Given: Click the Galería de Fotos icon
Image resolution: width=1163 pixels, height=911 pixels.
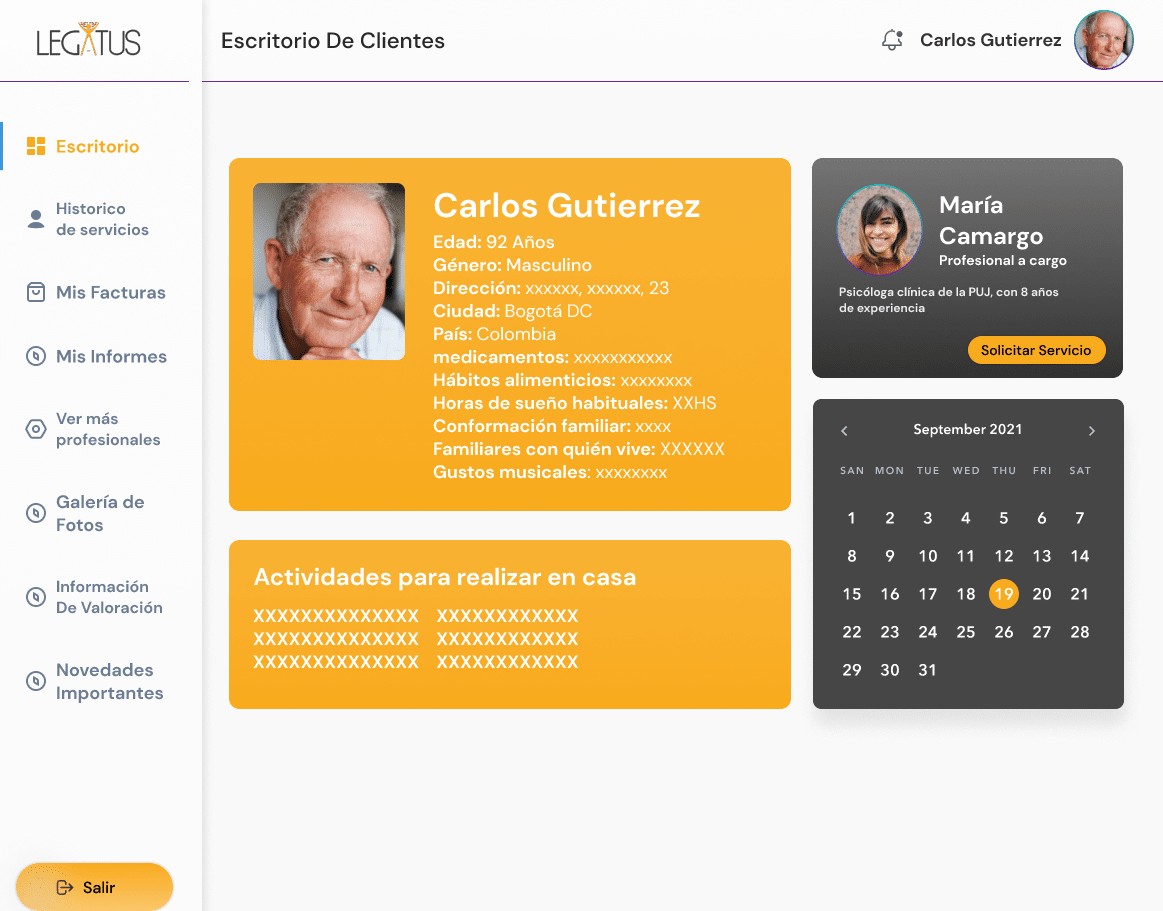Looking at the screenshot, I should [36, 513].
